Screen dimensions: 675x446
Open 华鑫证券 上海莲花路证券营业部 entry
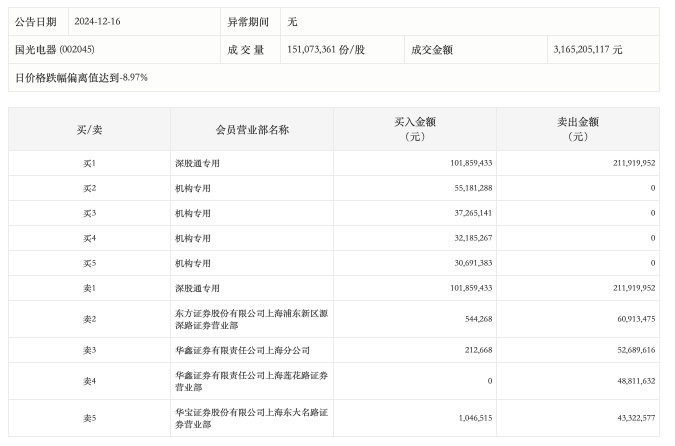pyautogui.click(x=250, y=381)
